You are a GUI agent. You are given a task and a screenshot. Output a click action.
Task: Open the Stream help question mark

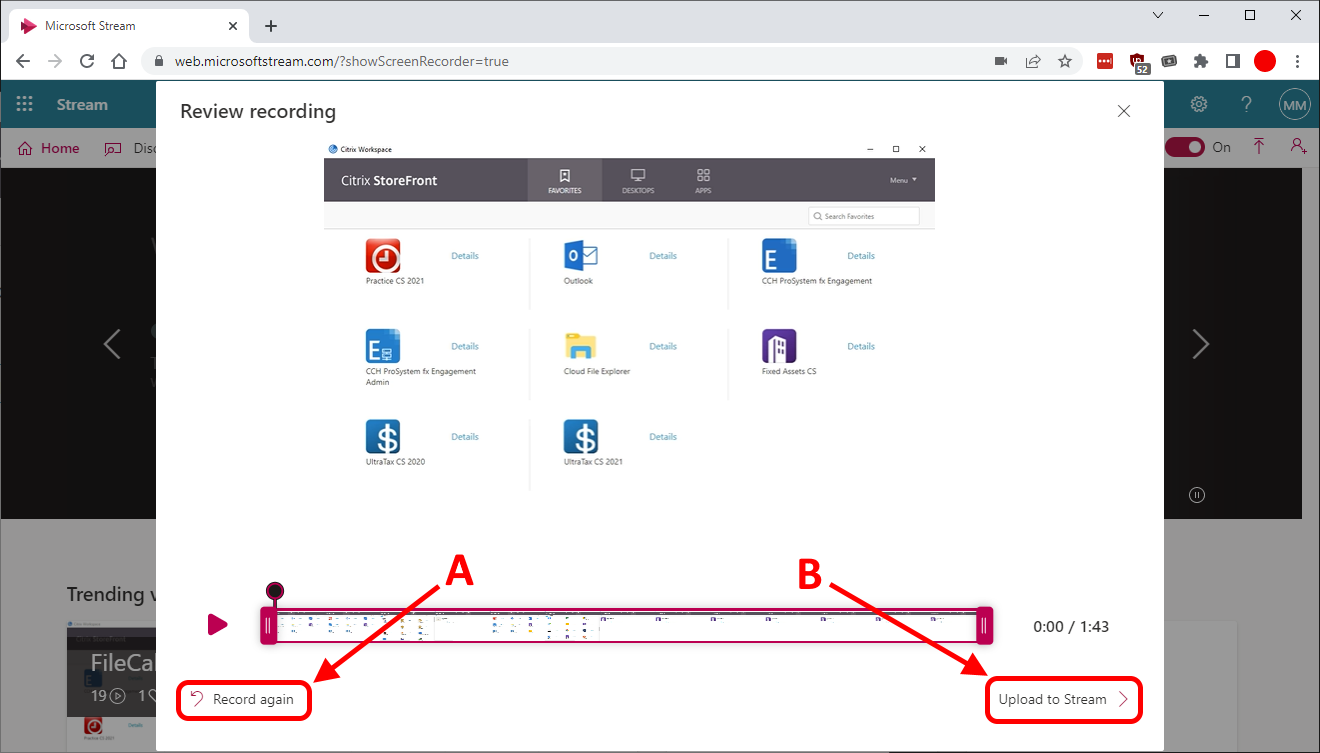pos(1246,105)
